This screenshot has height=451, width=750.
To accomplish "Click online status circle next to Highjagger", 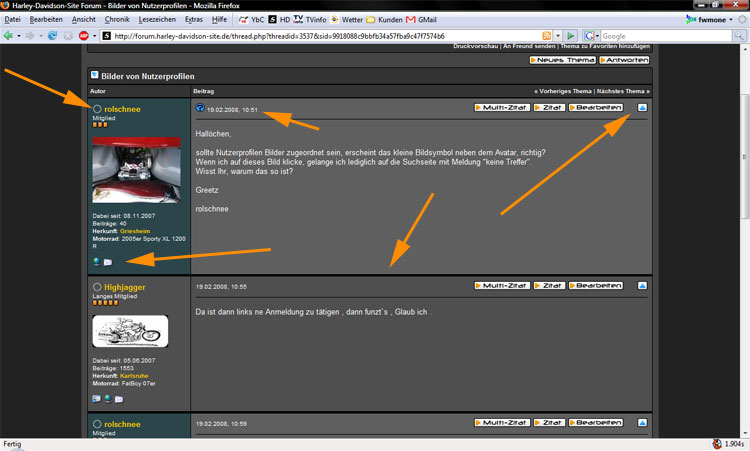I will point(97,287).
